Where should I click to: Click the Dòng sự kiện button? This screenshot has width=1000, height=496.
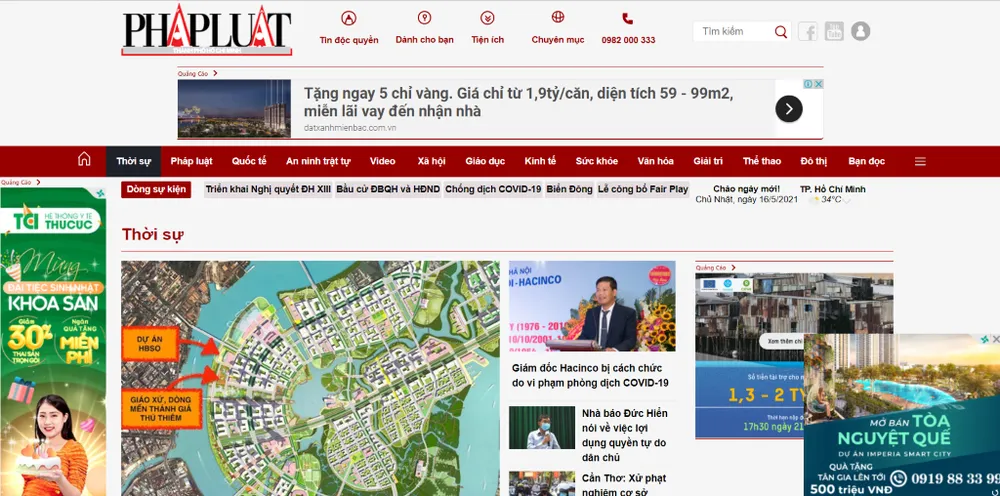point(156,189)
